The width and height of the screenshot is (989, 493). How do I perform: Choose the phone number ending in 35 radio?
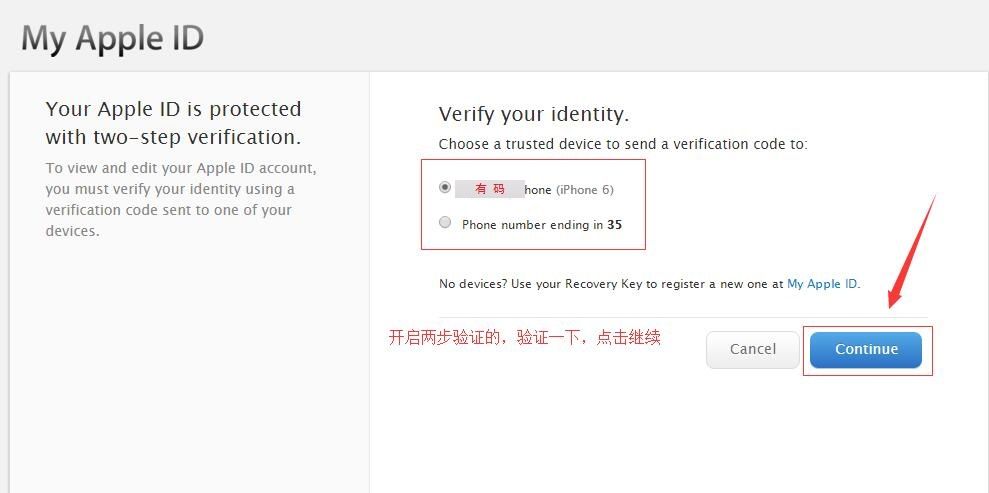point(445,223)
